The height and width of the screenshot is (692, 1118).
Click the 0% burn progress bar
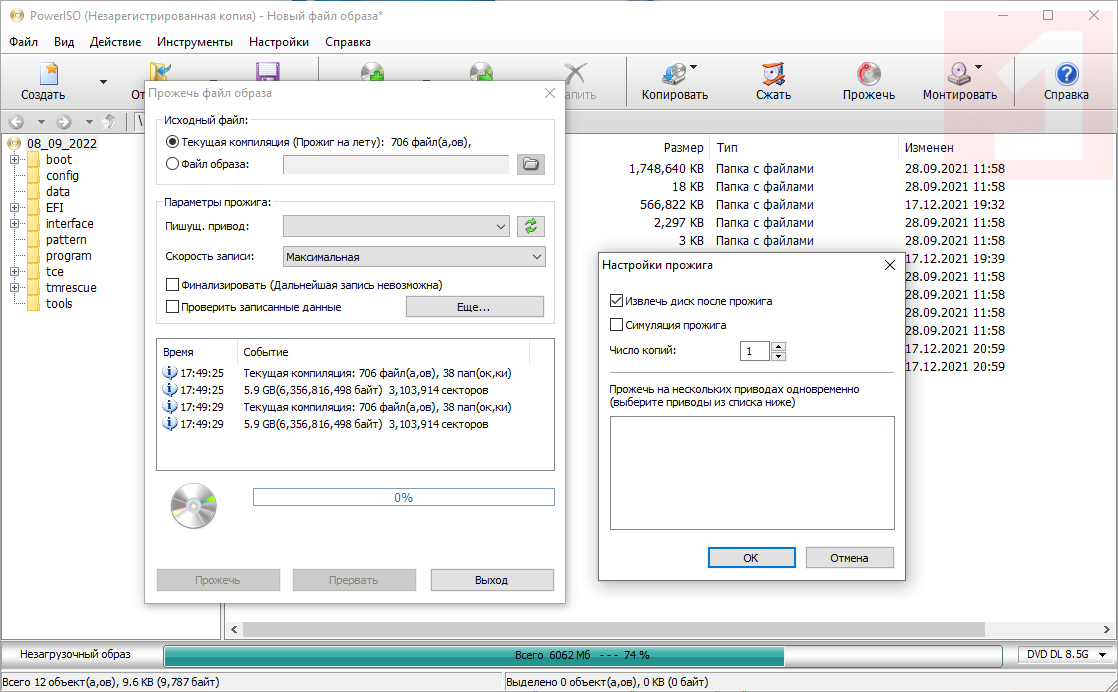pos(404,497)
